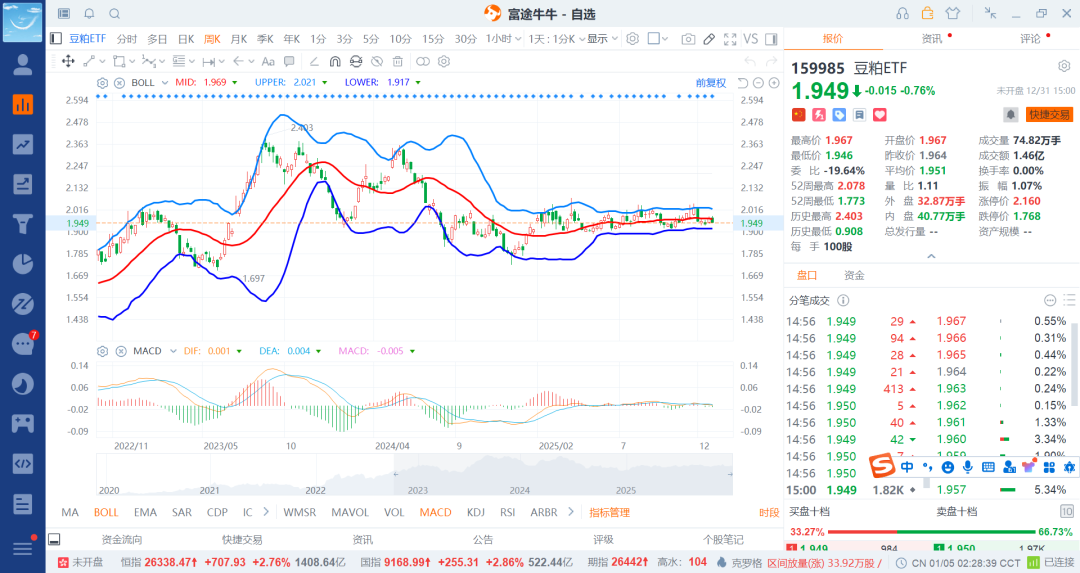
Task: Open the 1天:1分K dropdown
Action: [557, 39]
